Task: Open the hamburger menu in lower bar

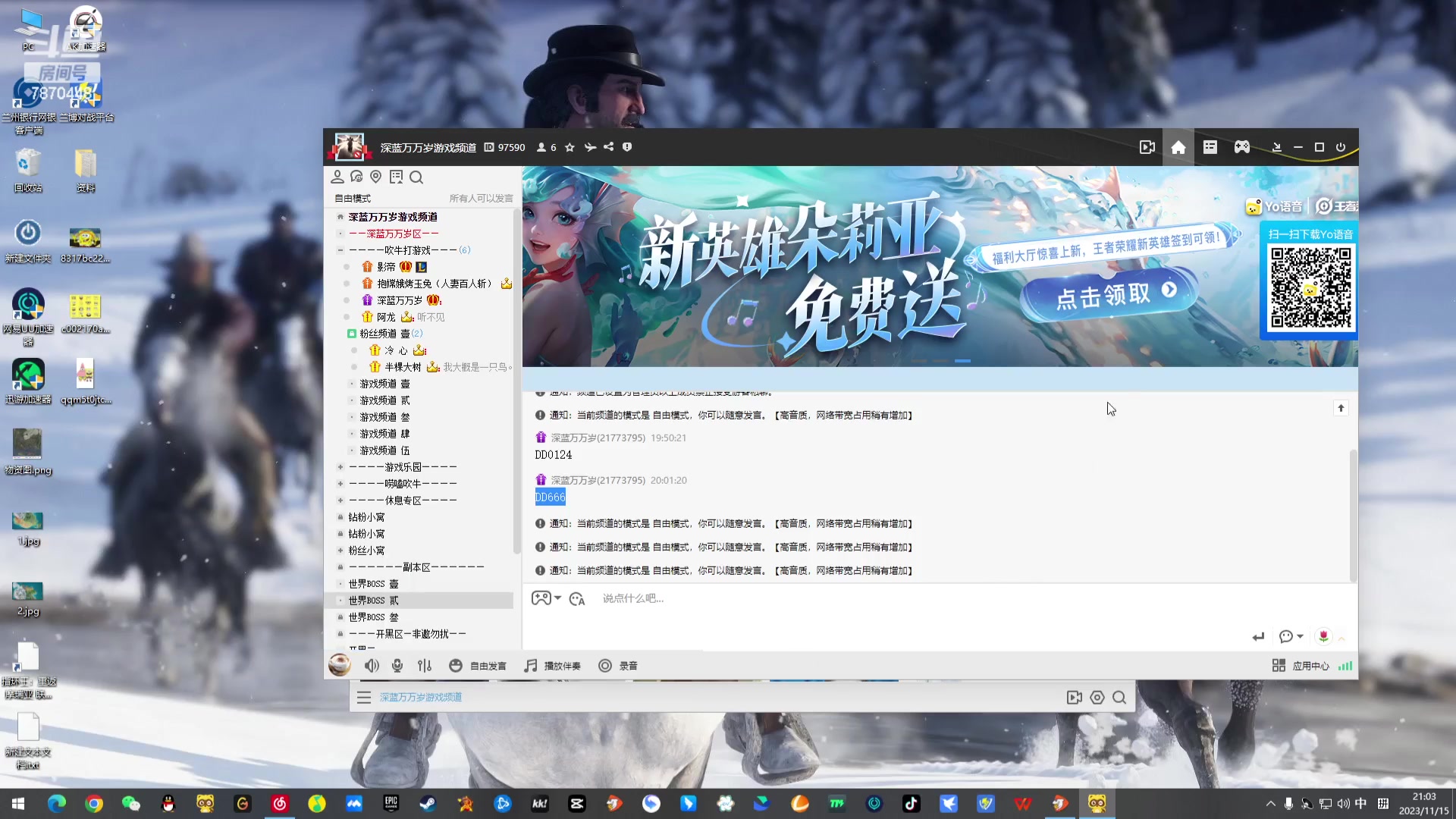Action: pyautogui.click(x=364, y=698)
